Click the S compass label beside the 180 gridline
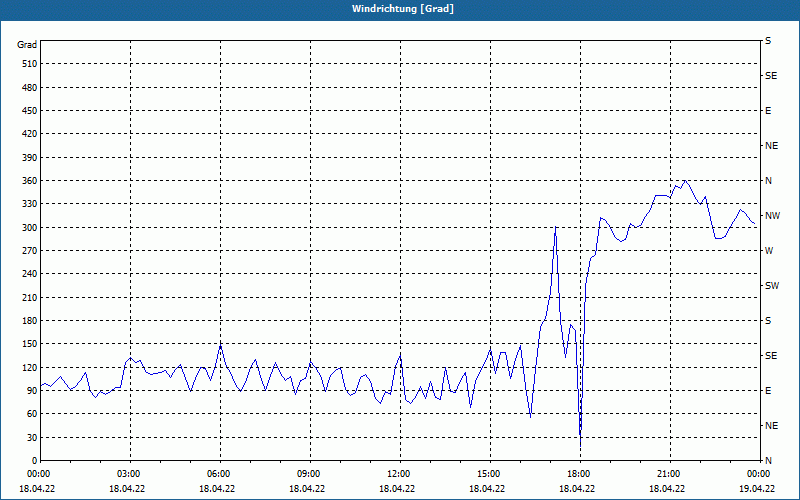The height and width of the screenshot is (500, 800). tap(768, 321)
